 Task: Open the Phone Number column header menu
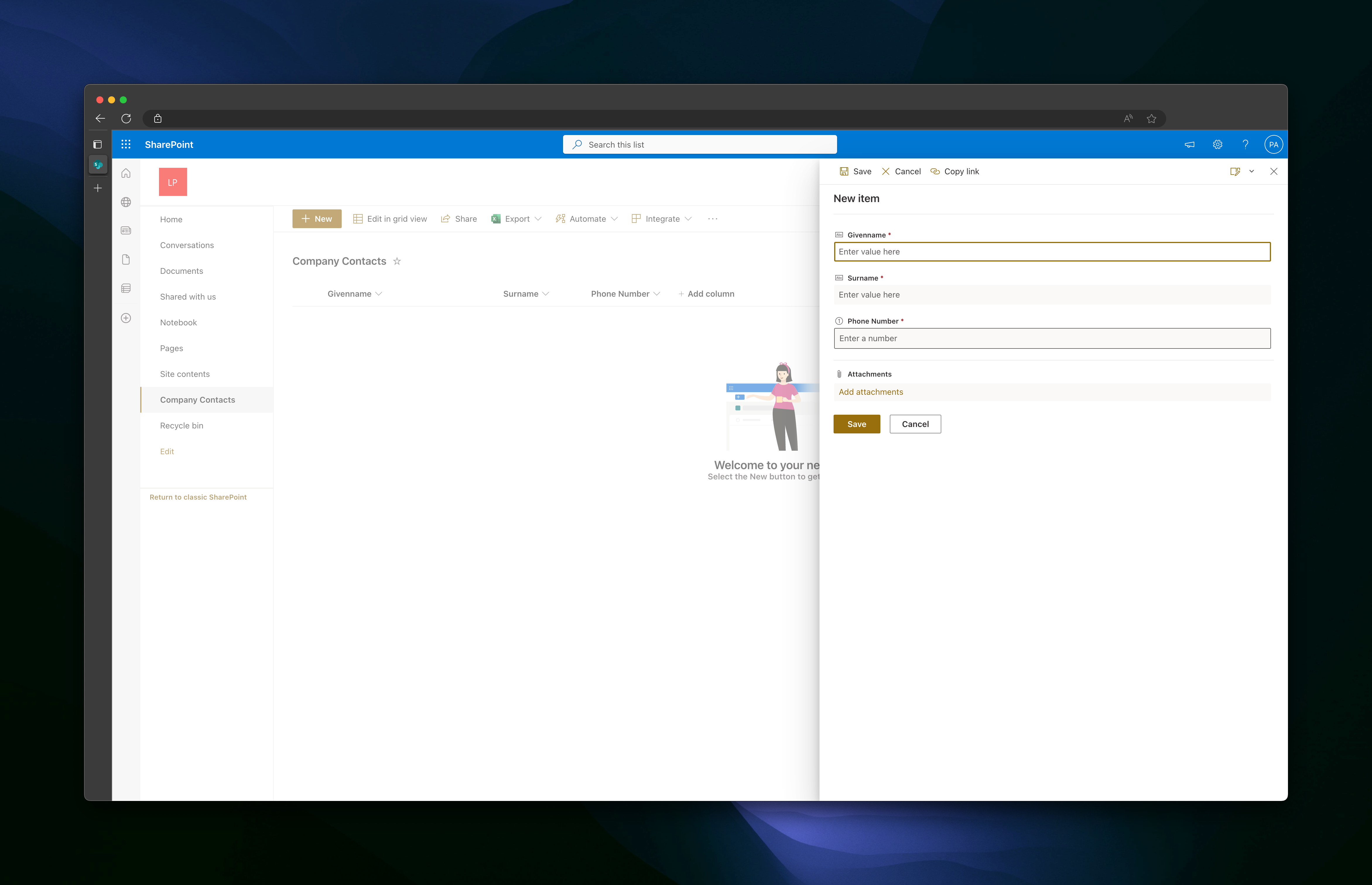(x=626, y=294)
